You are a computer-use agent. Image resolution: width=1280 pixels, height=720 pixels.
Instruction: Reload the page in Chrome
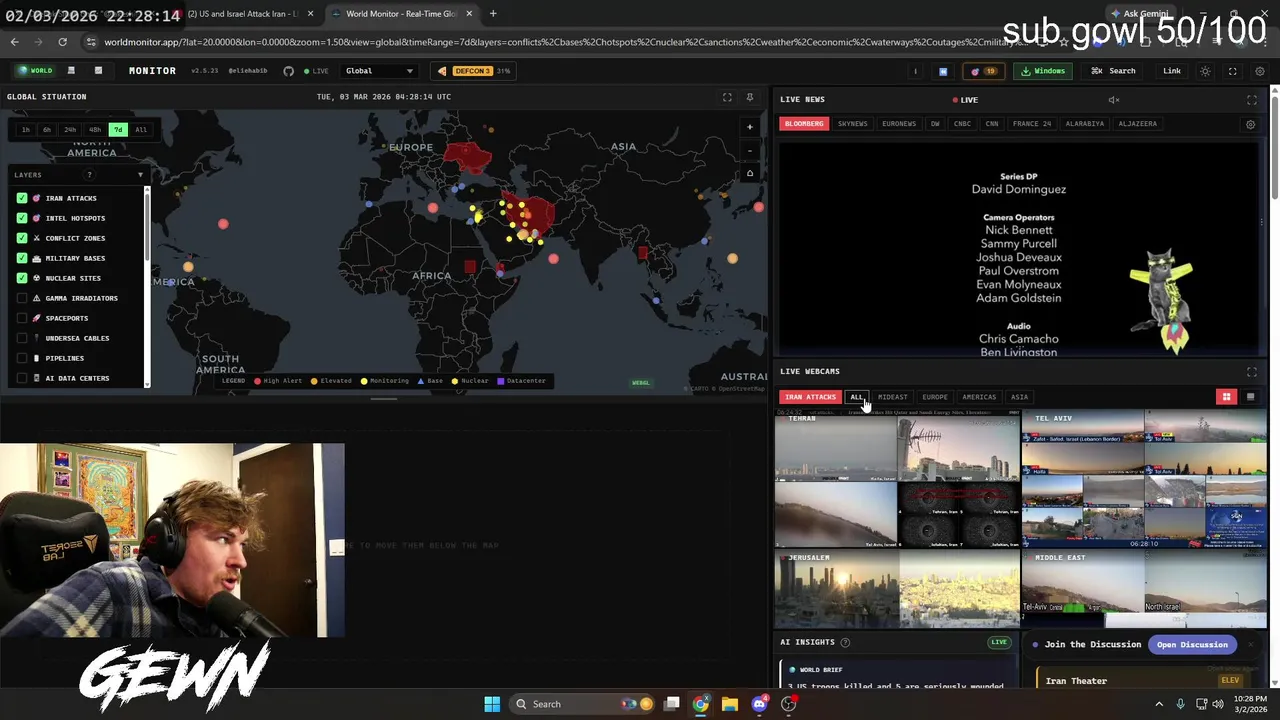tap(62, 42)
